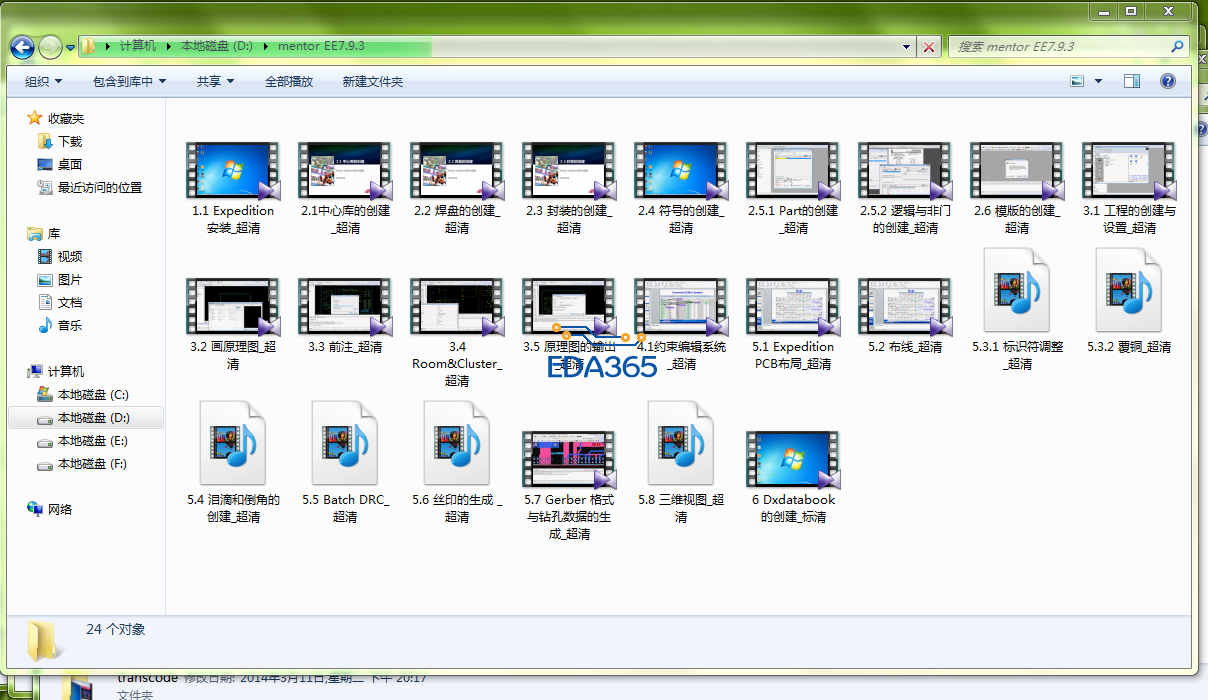Image resolution: width=1208 pixels, height=700 pixels.
Task: Click the 新建文件夹 button
Action: [x=373, y=81]
